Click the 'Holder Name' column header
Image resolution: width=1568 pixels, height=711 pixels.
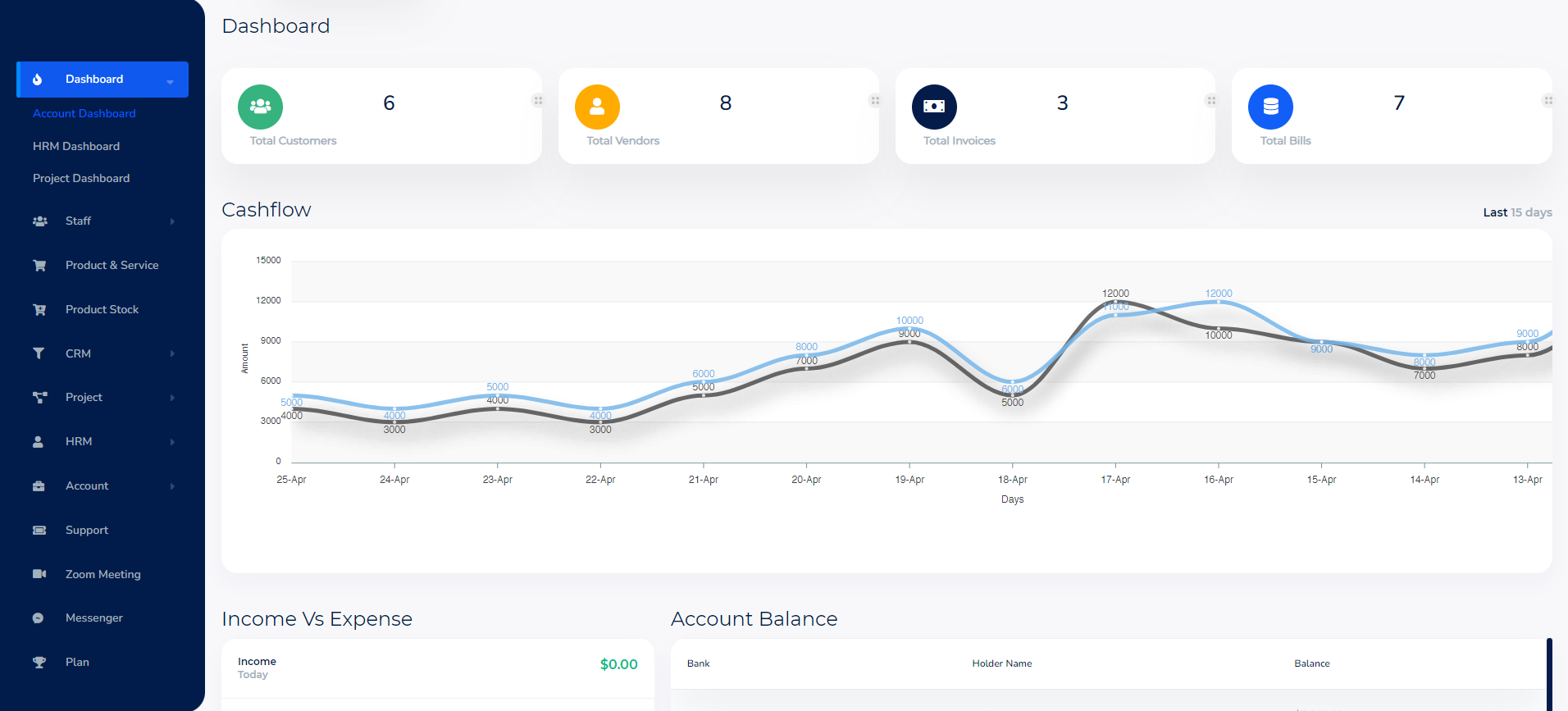point(1002,663)
